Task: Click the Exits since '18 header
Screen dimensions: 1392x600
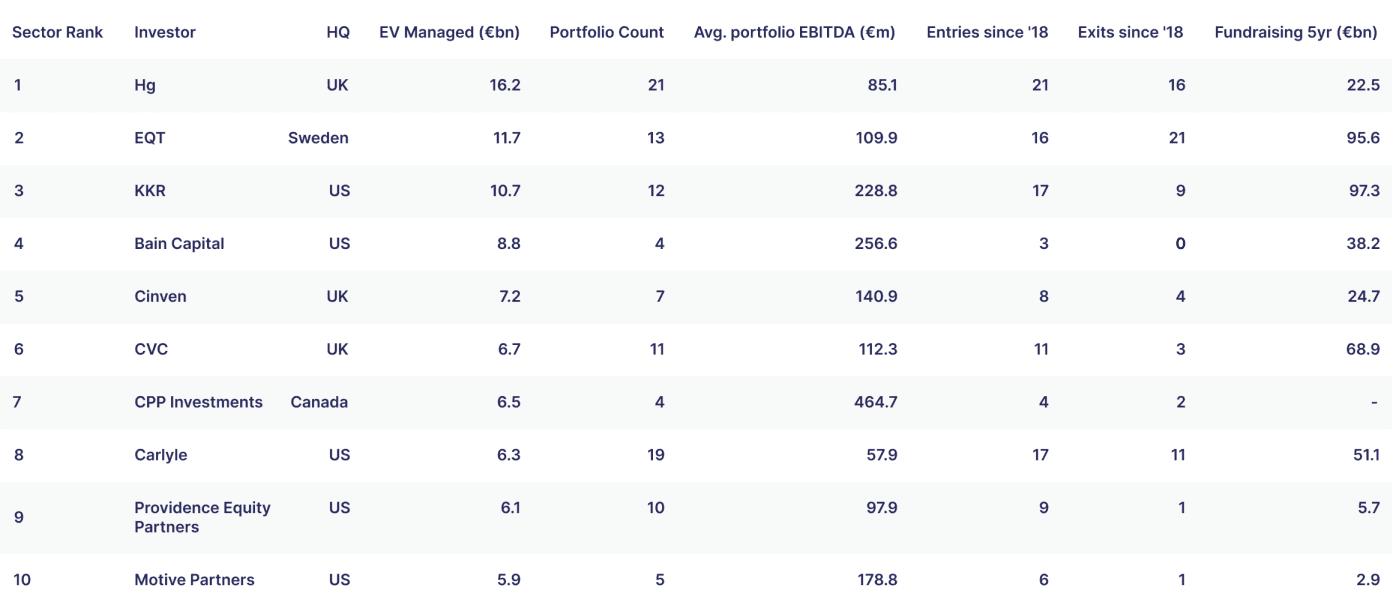Action: [x=1131, y=32]
